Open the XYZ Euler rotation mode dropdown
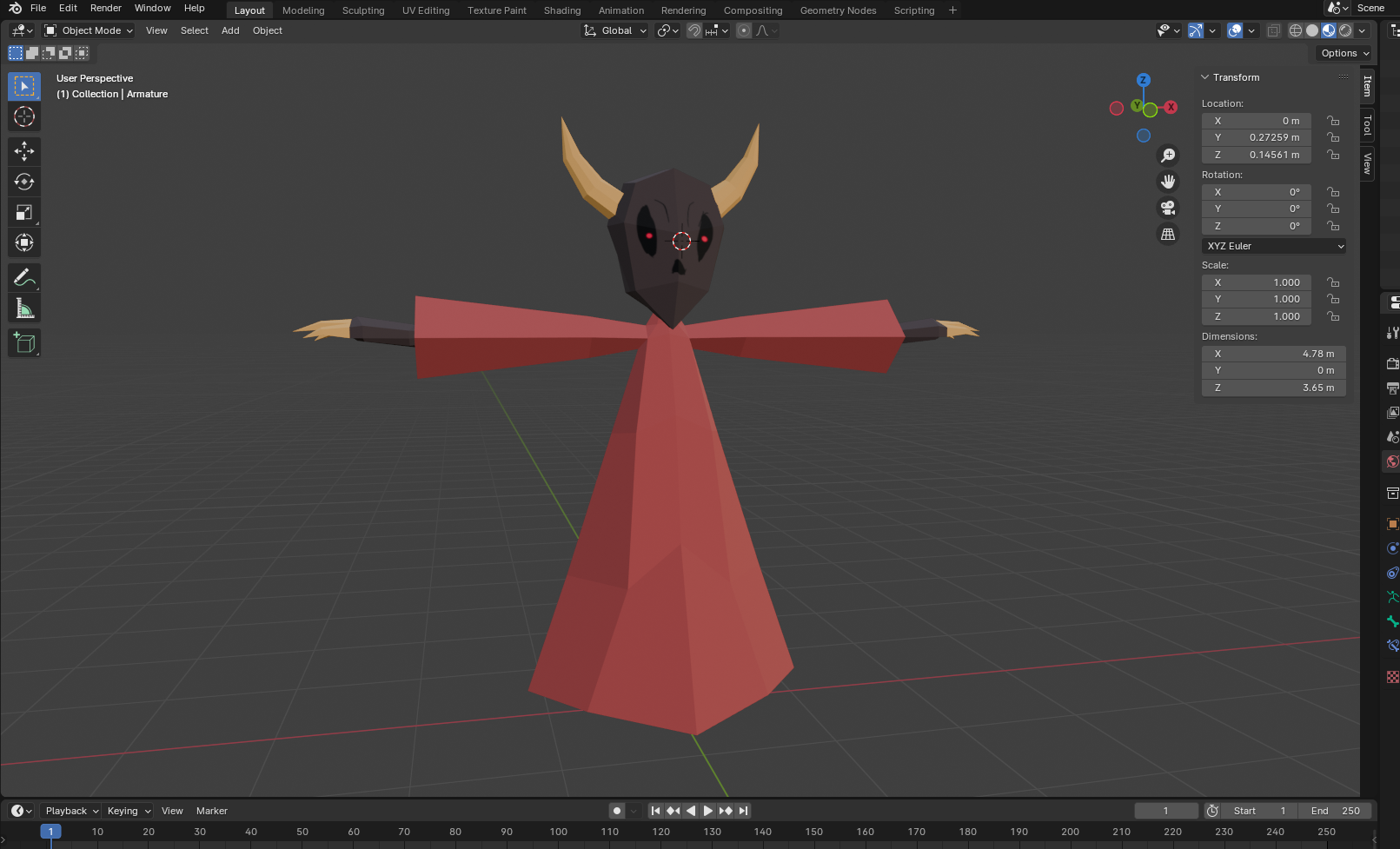The width and height of the screenshot is (1400, 849). coord(1274,246)
